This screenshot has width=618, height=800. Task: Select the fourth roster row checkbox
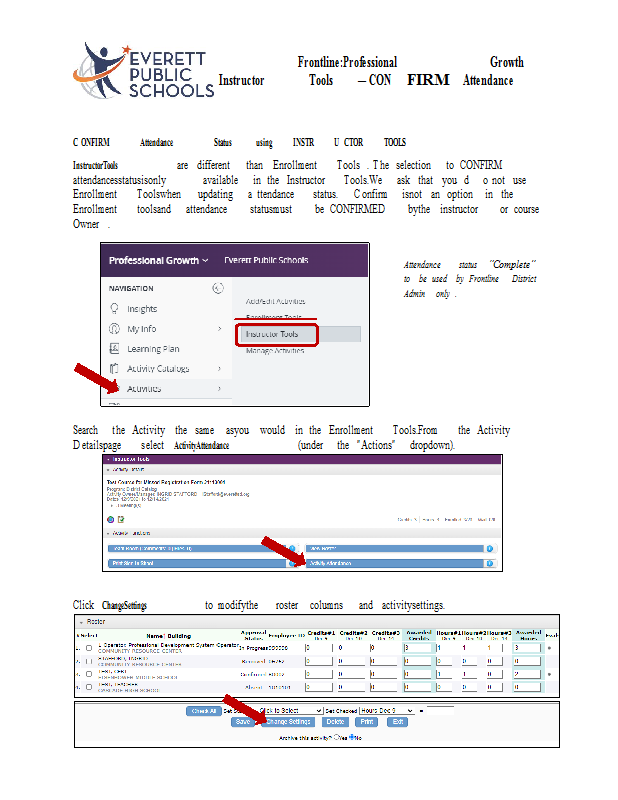coord(89,687)
